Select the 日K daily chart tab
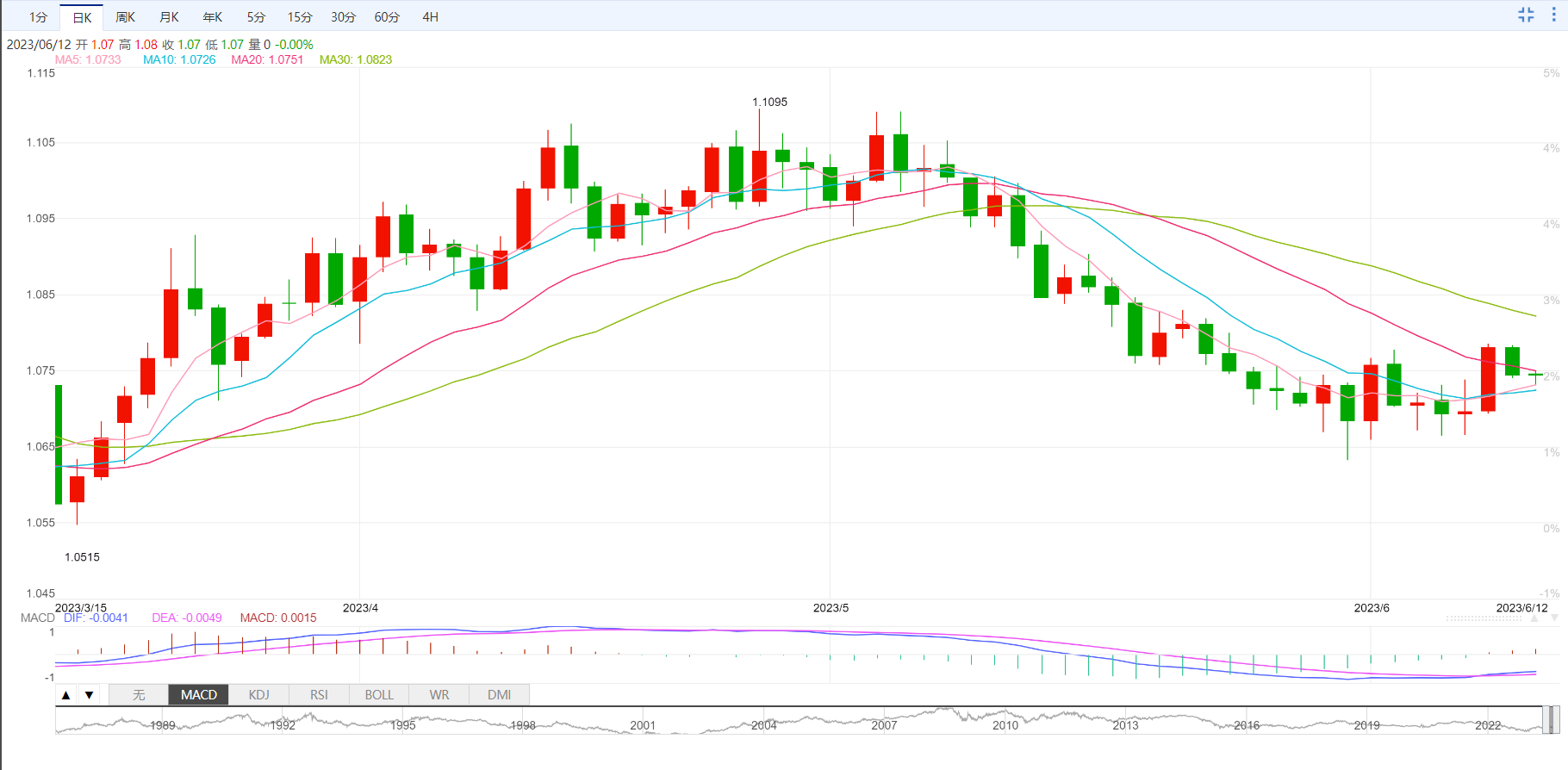 click(82, 17)
